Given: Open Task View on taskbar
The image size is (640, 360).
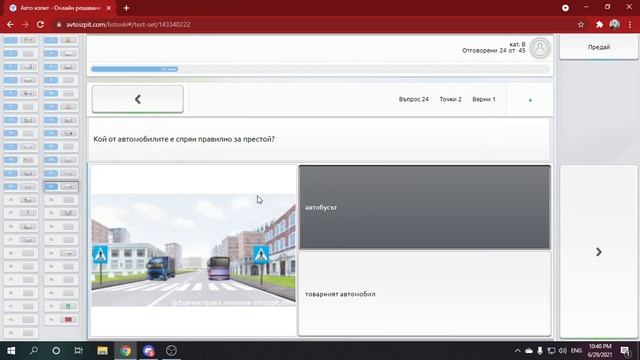Looking at the screenshot, I should pyautogui.click(x=78, y=351).
